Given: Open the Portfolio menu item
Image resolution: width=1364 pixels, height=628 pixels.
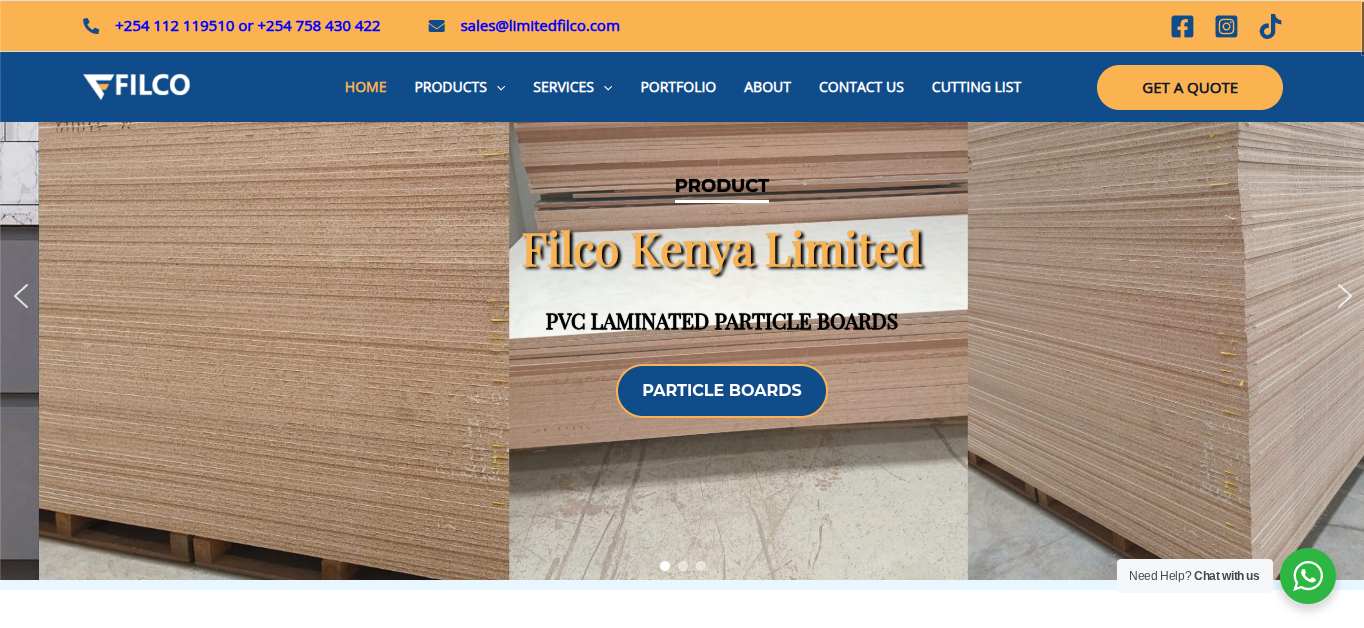Looking at the screenshot, I should click(x=678, y=87).
